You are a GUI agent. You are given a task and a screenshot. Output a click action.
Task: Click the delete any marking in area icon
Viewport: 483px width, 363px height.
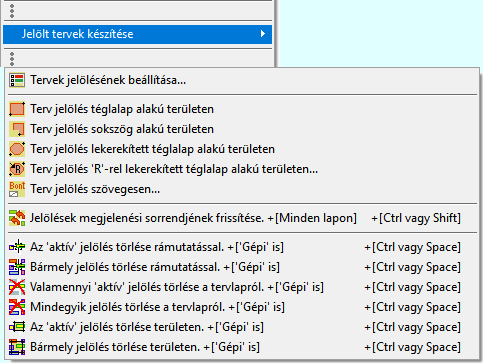pos(17,347)
